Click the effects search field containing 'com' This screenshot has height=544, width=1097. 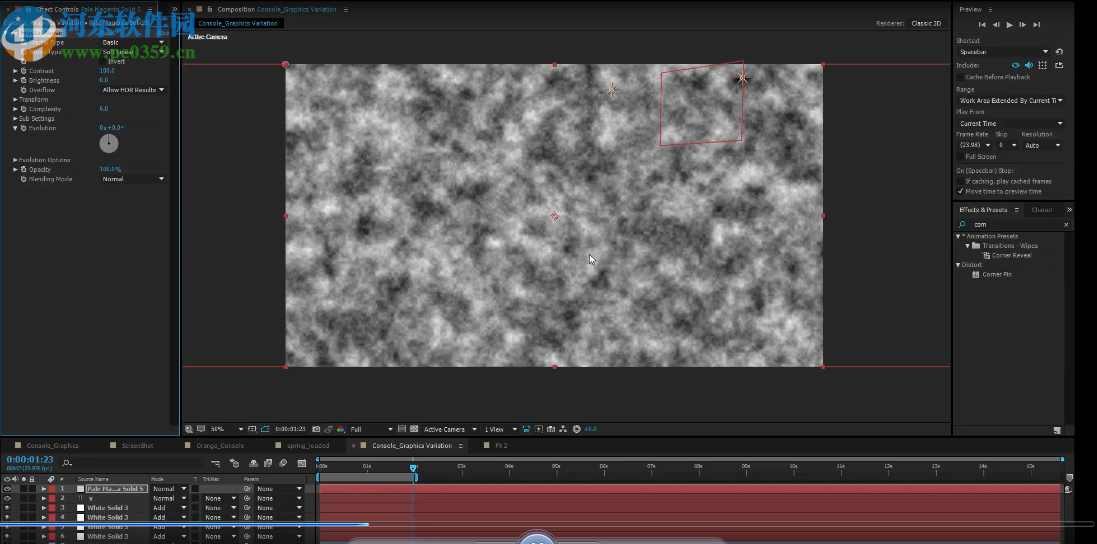click(x=1010, y=225)
